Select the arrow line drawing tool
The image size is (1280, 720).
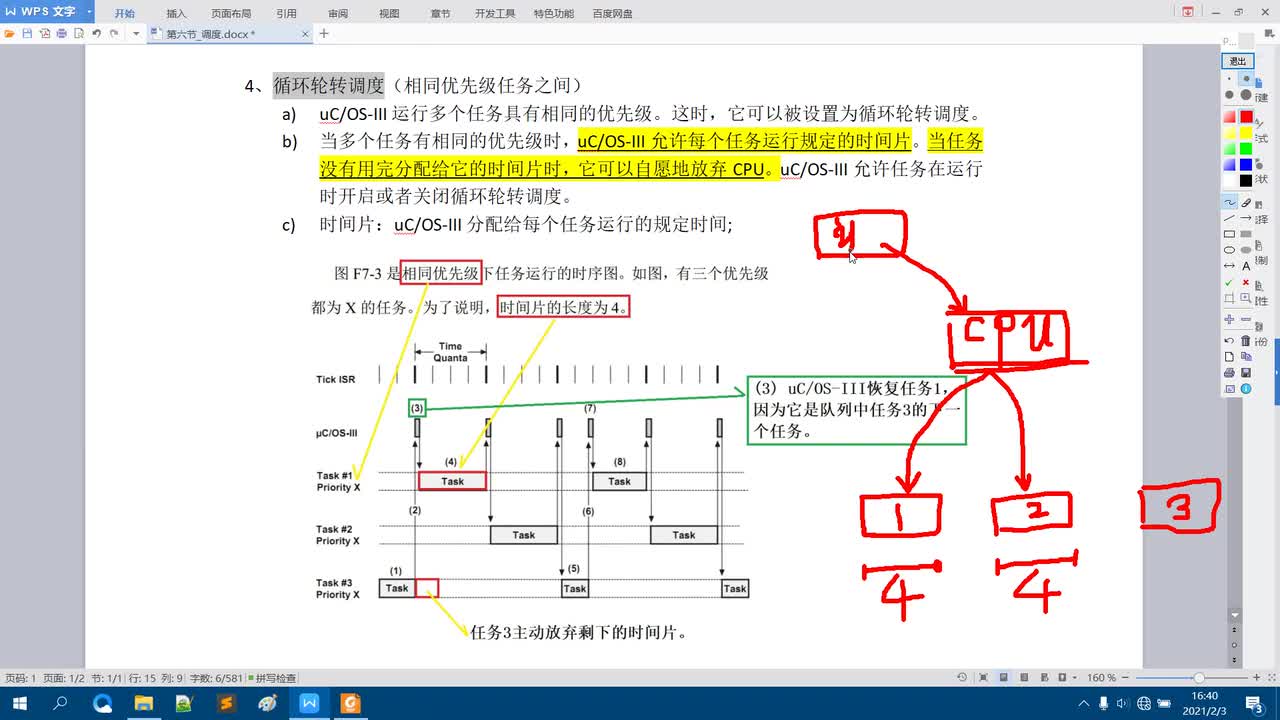(1246, 218)
